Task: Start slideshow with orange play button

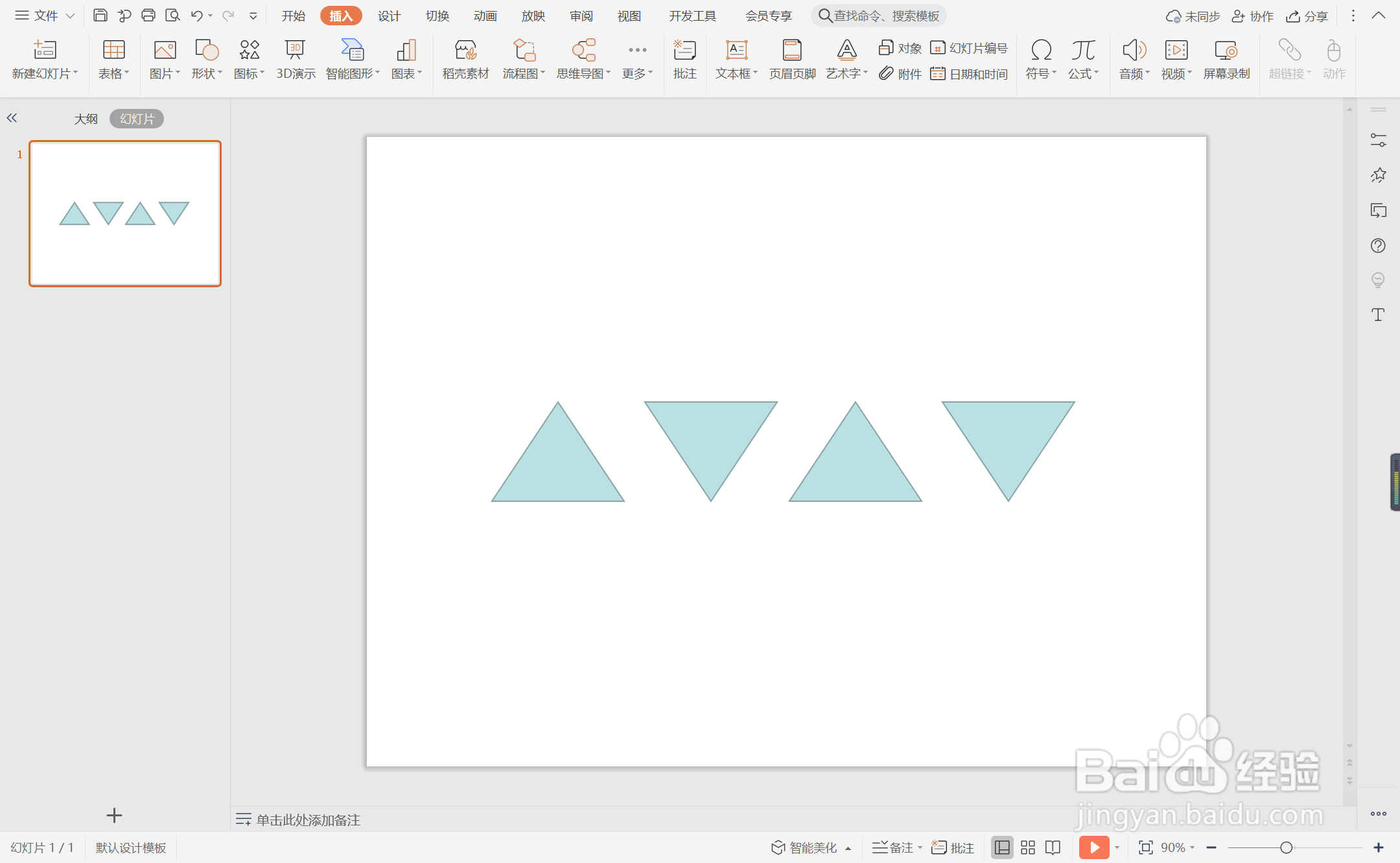Action: click(x=1093, y=847)
